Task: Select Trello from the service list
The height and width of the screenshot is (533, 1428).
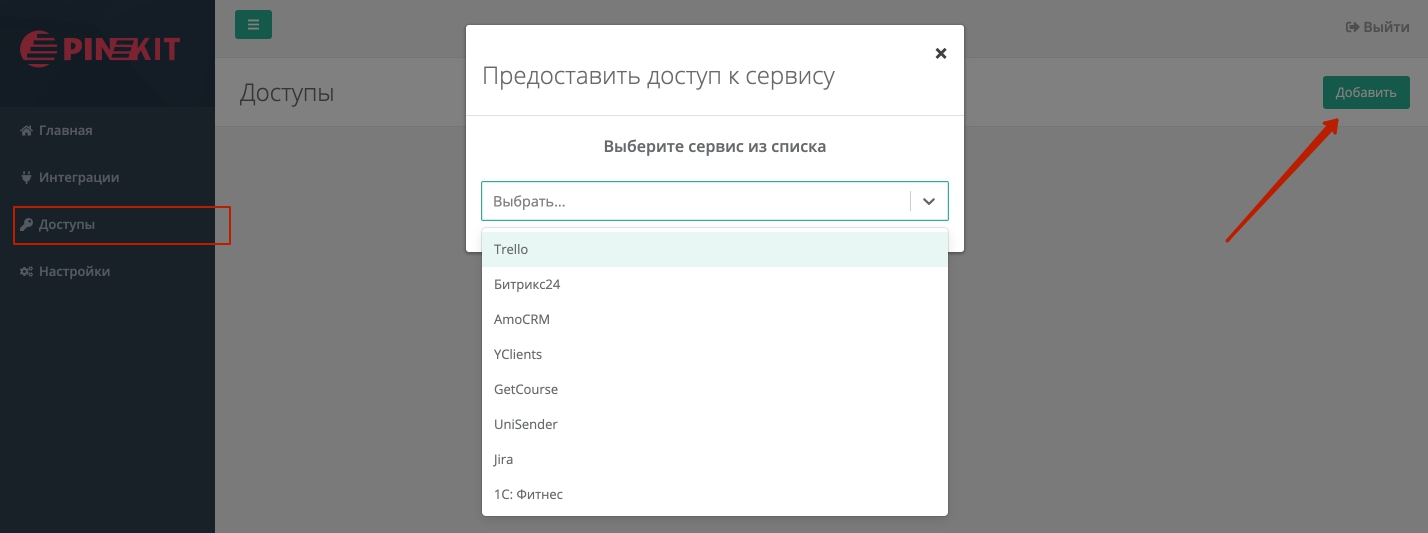Action: (714, 250)
